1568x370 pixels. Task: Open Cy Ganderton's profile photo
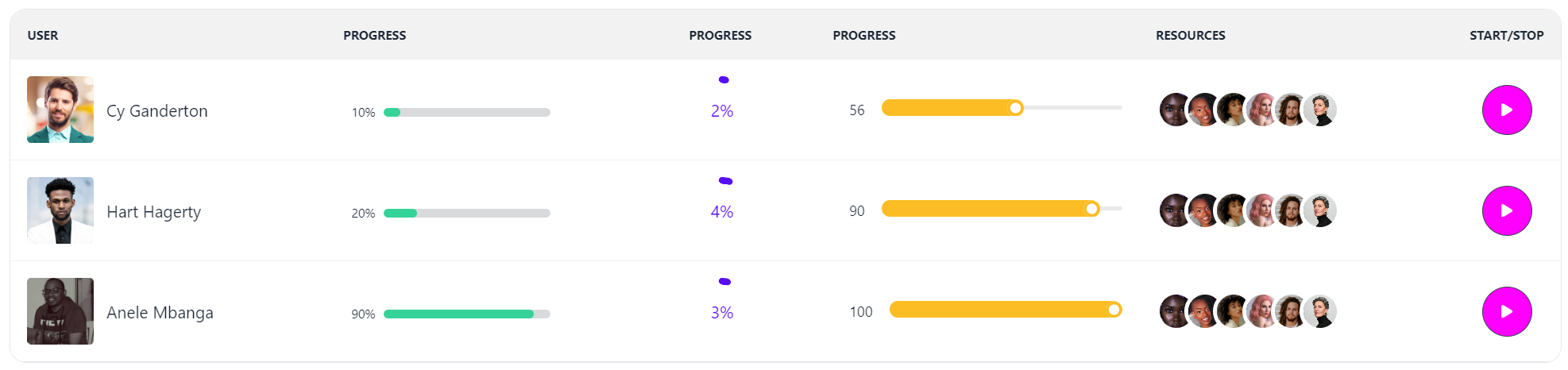[x=60, y=110]
